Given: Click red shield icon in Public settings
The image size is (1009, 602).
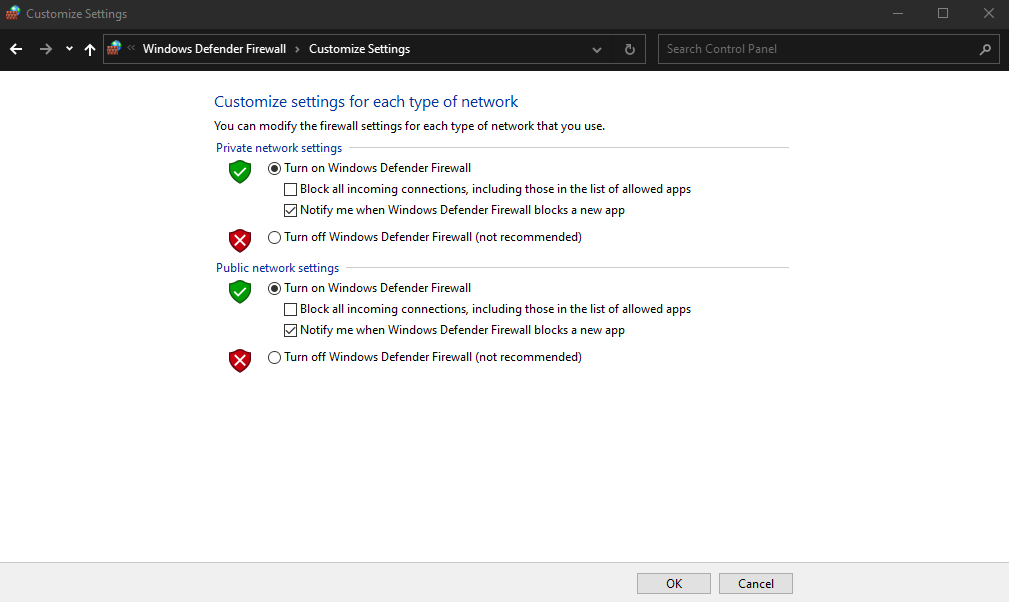Looking at the screenshot, I should point(240,360).
